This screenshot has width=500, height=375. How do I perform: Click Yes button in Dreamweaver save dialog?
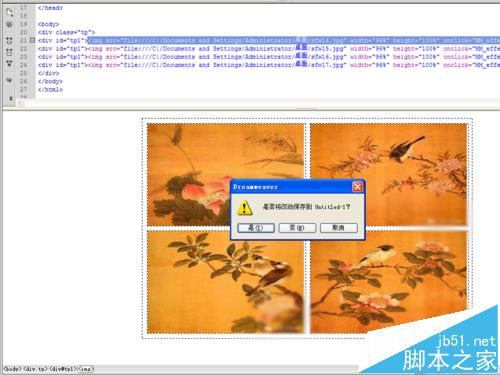point(256,228)
